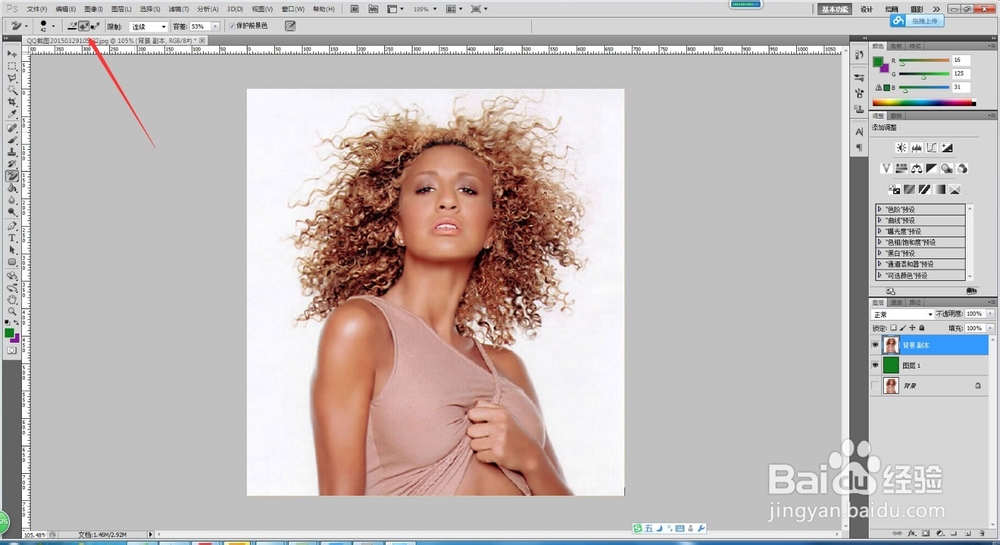Select the 3D Rotate tool
Screen dimensions: 1000x545
pyautogui.click(x=11, y=276)
